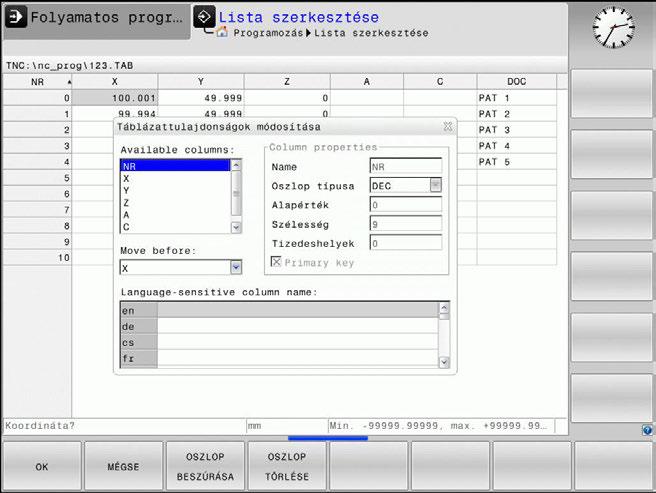The height and width of the screenshot is (493, 656).
Task: Open the Move before dropdown
Action: (x=236, y=267)
